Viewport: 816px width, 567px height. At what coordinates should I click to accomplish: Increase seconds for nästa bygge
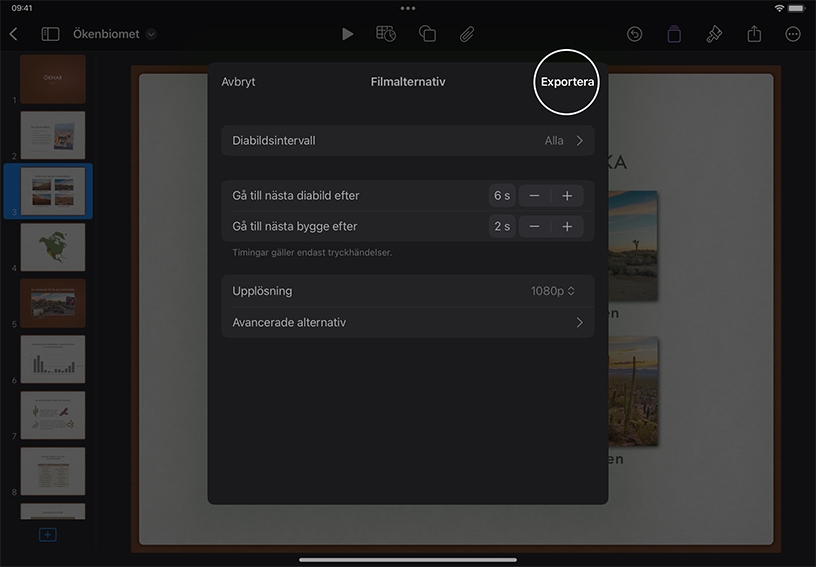pos(567,226)
